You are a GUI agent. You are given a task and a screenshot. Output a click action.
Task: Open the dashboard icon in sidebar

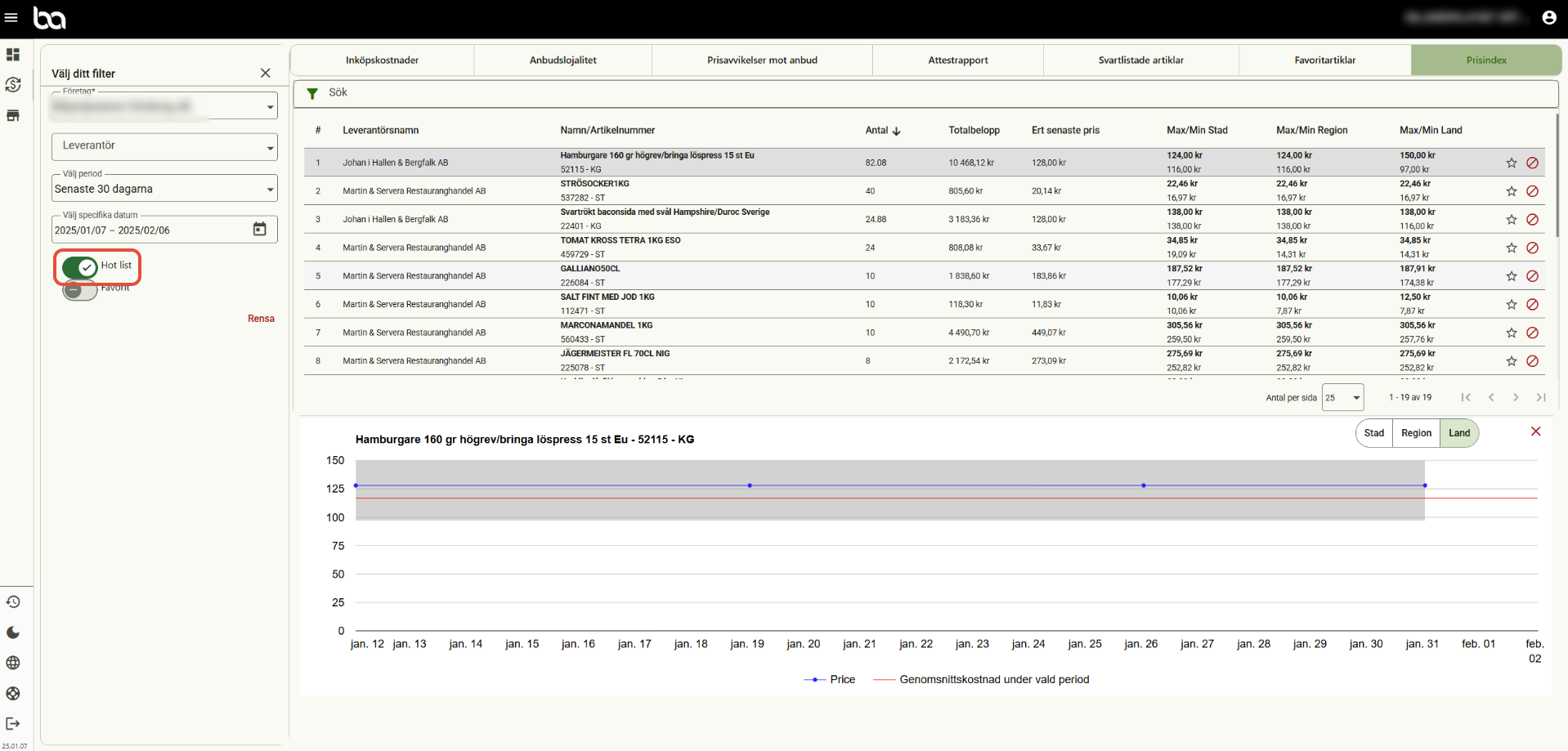point(13,55)
